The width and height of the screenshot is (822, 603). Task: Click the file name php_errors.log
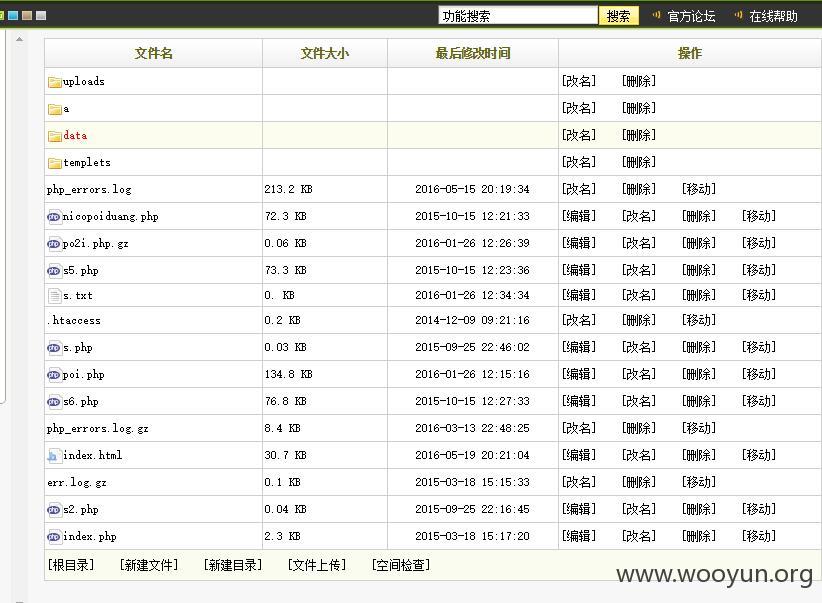pos(89,190)
